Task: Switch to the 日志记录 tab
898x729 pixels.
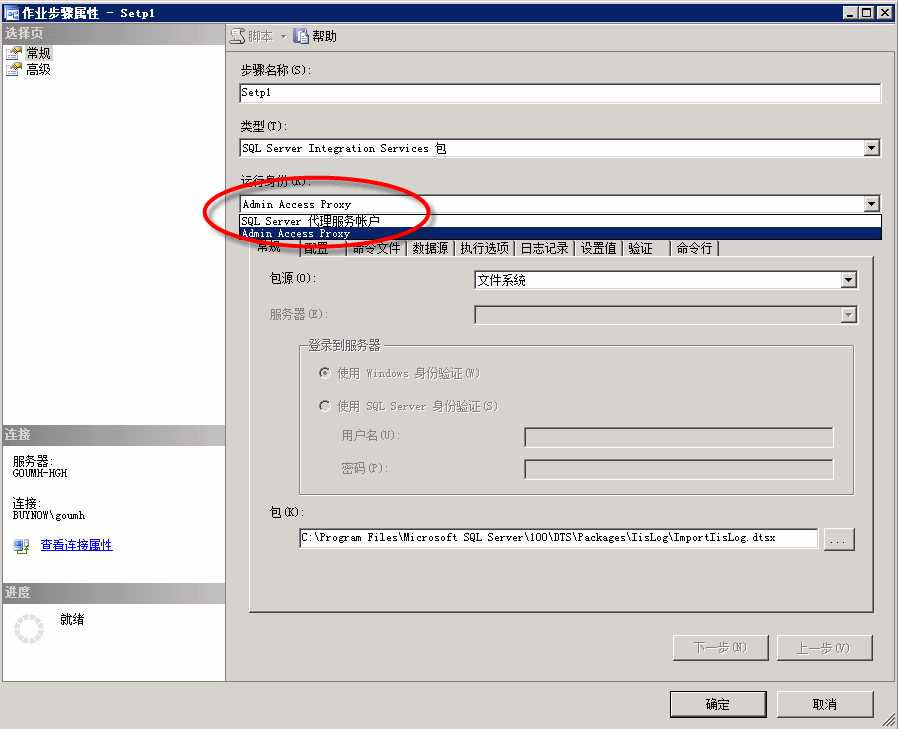Action: click(x=545, y=248)
